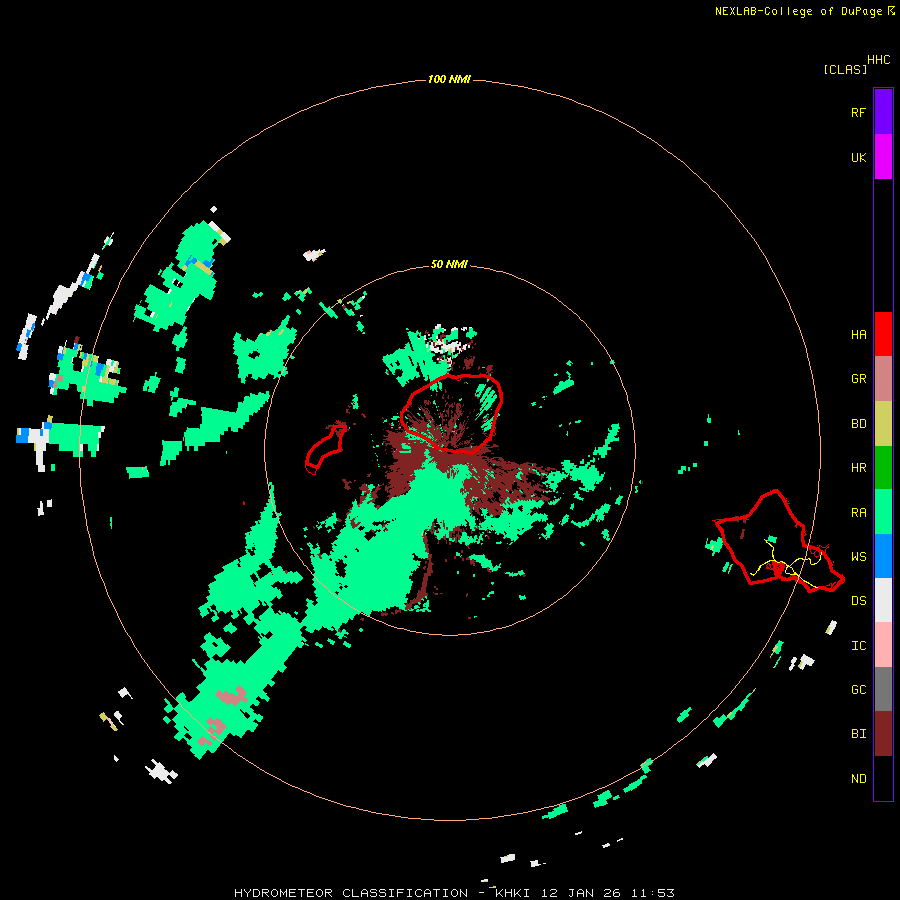Click the DS white legend swatch

[x=883, y=600]
